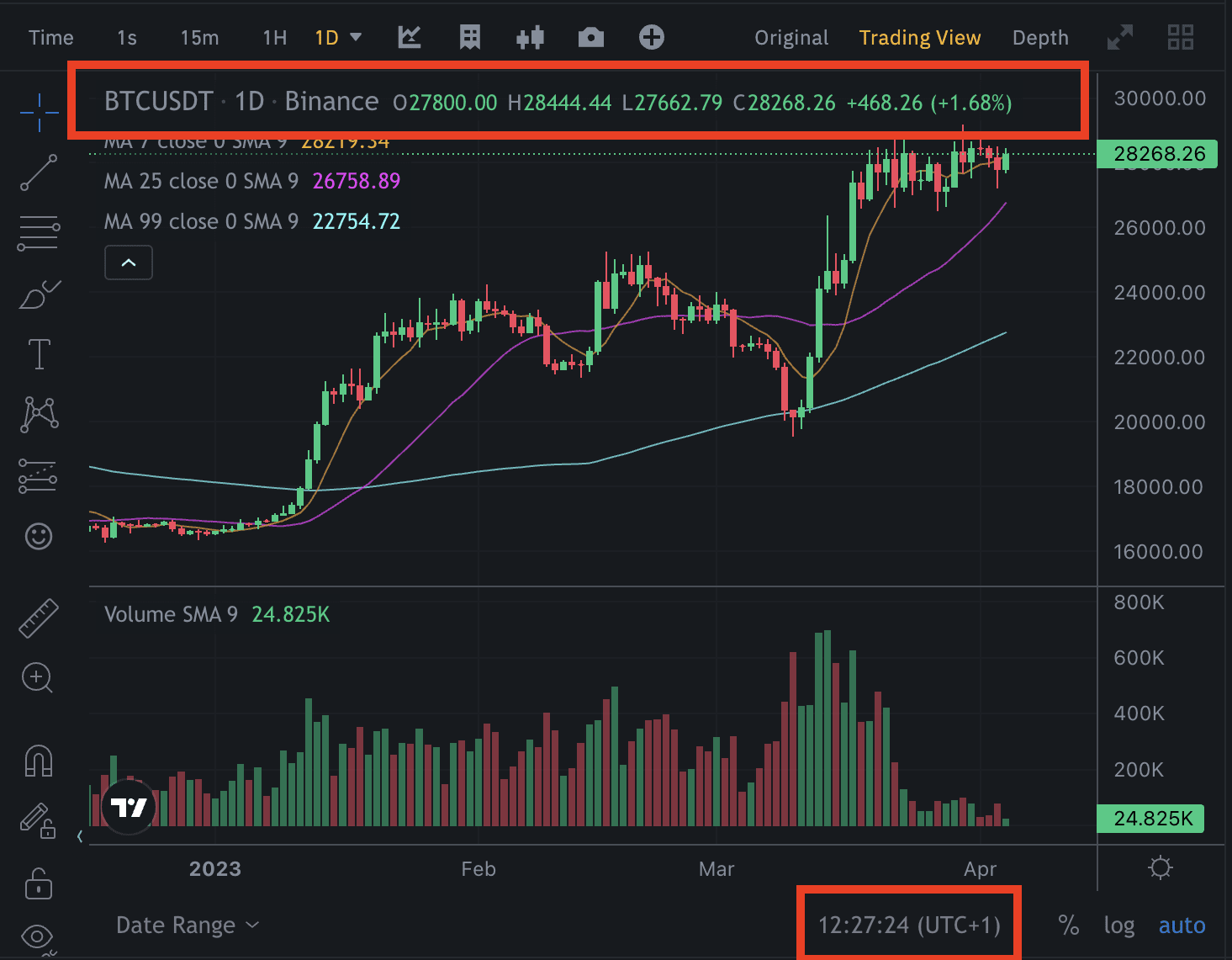Open timezone settings at 12:27:24 (UTC+1)
Image resolution: width=1232 pixels, height=960 pixels.
coord(909,925)
